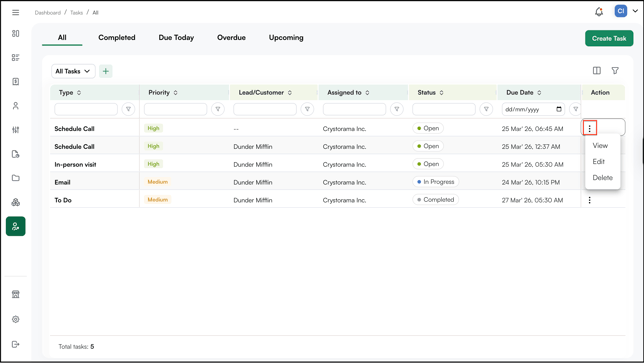The width and height of the screenshot is (644, 363).
Task: Click the logout sidebar icon
Action: [16, 344]
